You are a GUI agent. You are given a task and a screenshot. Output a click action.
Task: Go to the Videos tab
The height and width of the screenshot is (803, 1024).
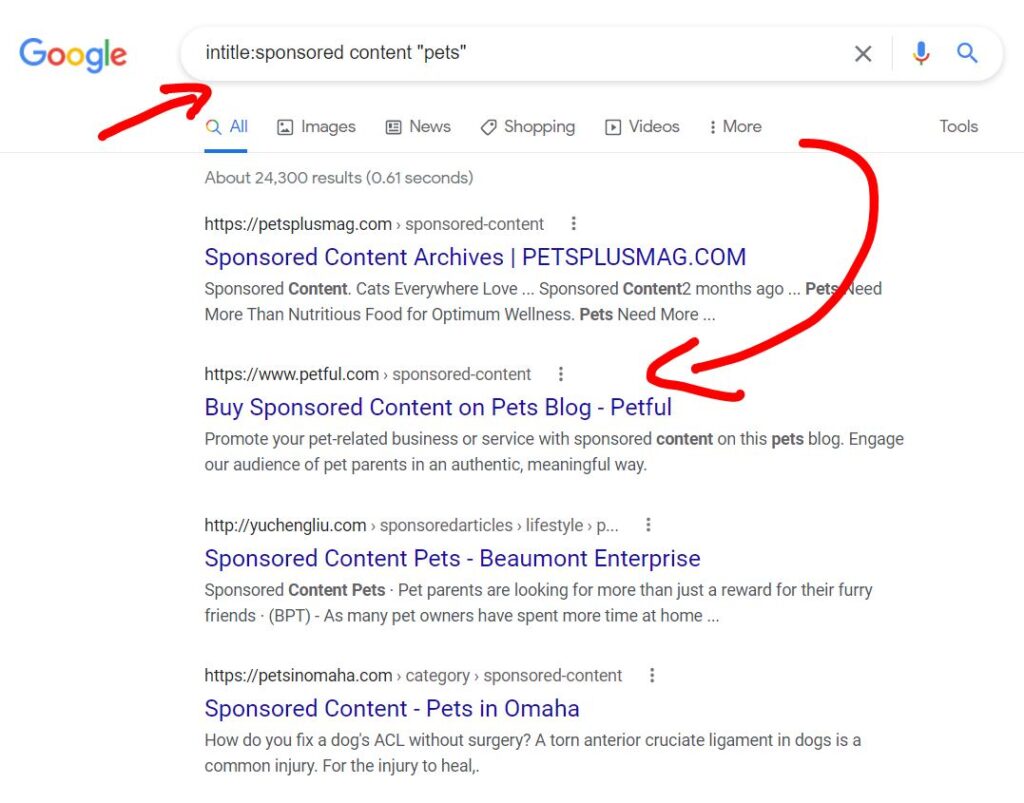pos(642,127)
